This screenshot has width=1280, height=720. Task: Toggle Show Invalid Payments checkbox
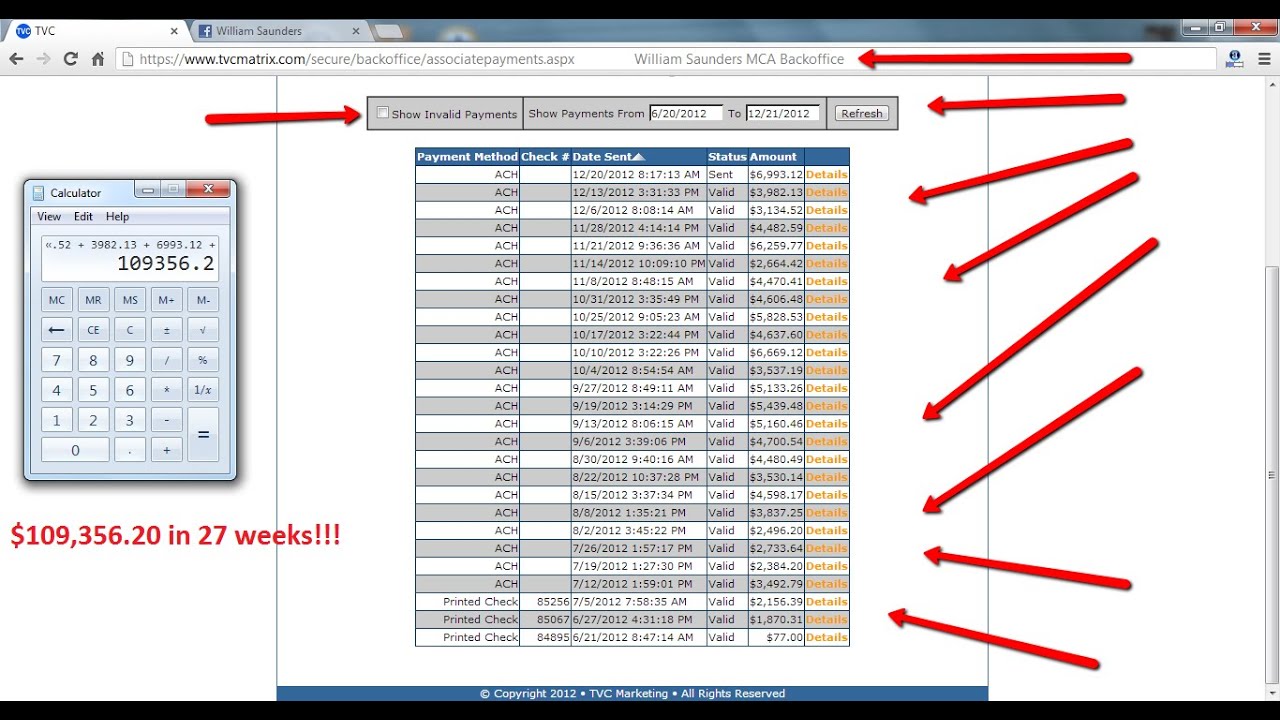click(383, 113)
